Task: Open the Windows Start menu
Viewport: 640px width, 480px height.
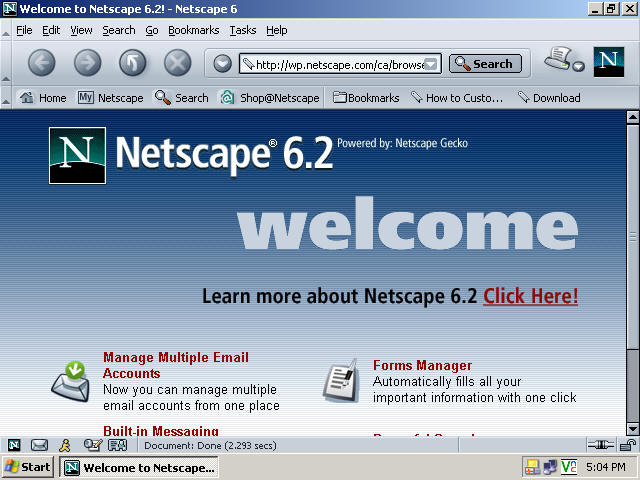Action: [x=27, y=467]
